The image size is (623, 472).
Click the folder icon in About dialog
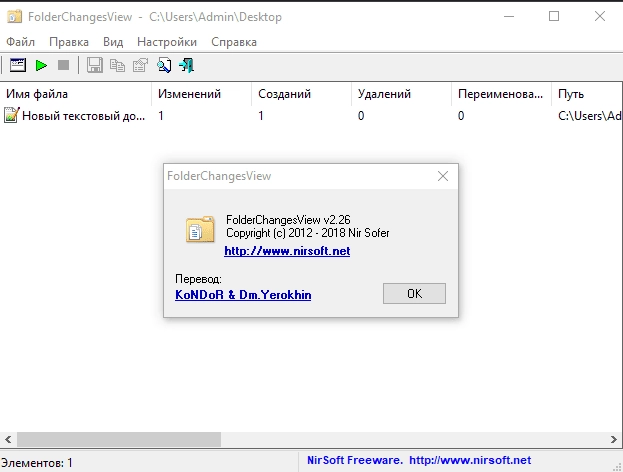click(200, 229)
